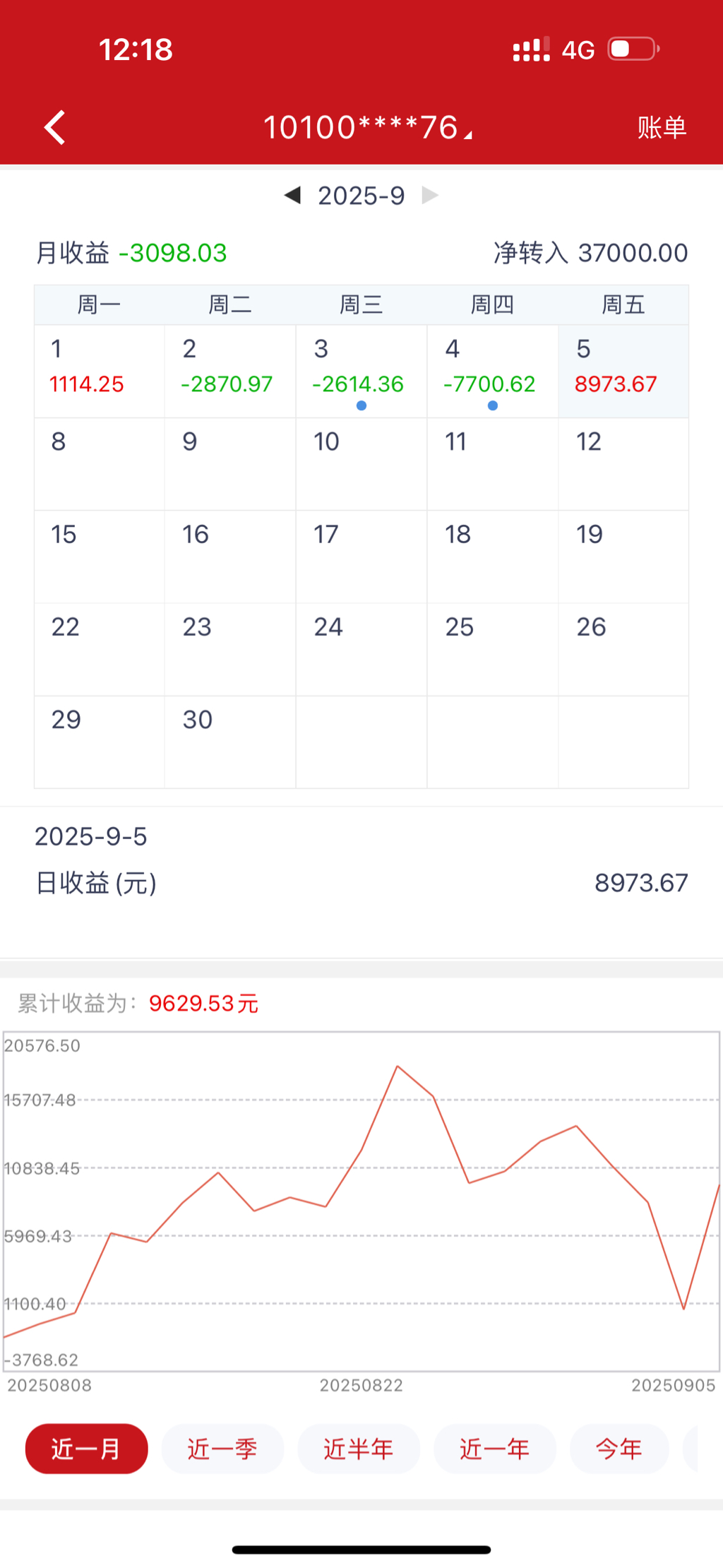Viewport: 723px width, 1568px height.
Task: Tap blue dot under September 4
Action: [493, 405]
